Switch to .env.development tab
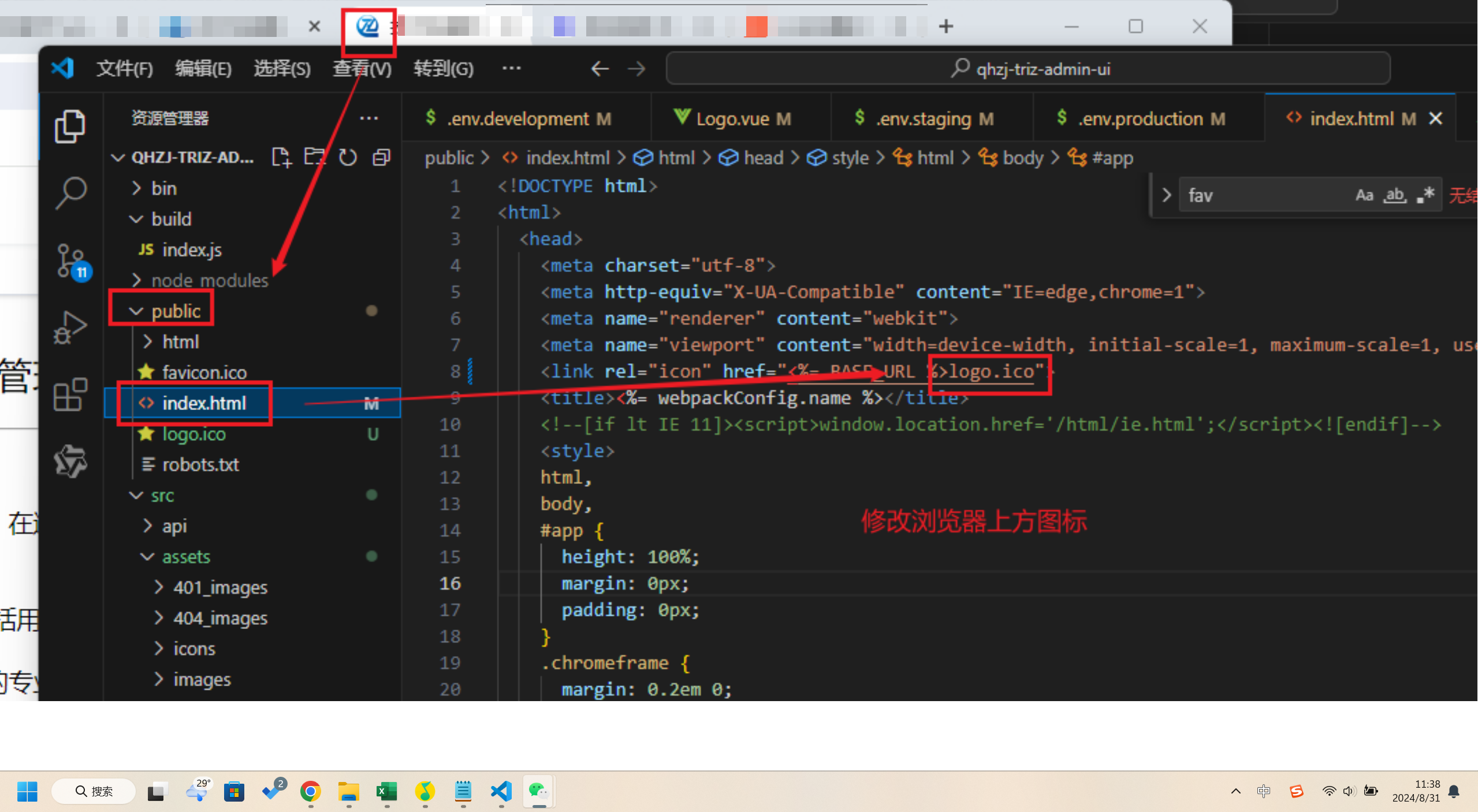 click(x=527, y=118)
